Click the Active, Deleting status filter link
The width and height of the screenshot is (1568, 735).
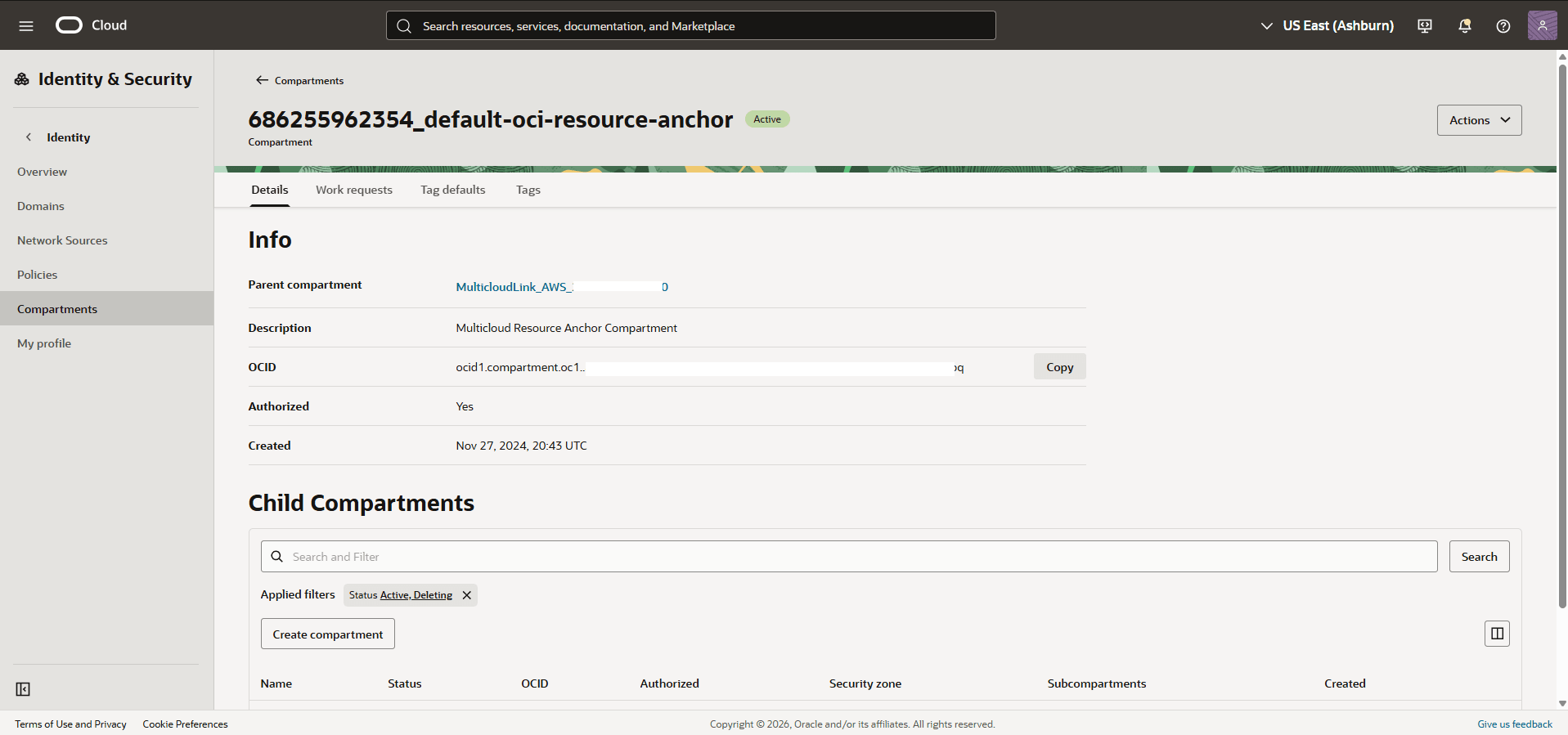coord(416,595)
